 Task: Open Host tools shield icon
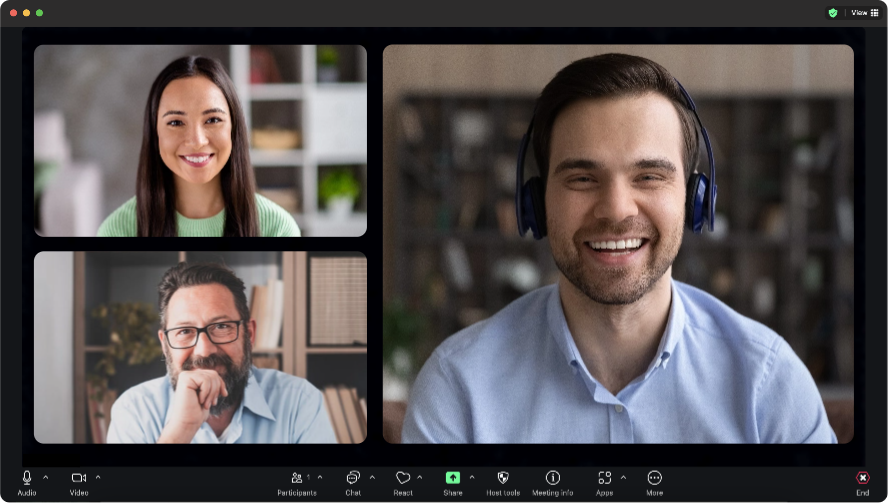pos(503,478)
